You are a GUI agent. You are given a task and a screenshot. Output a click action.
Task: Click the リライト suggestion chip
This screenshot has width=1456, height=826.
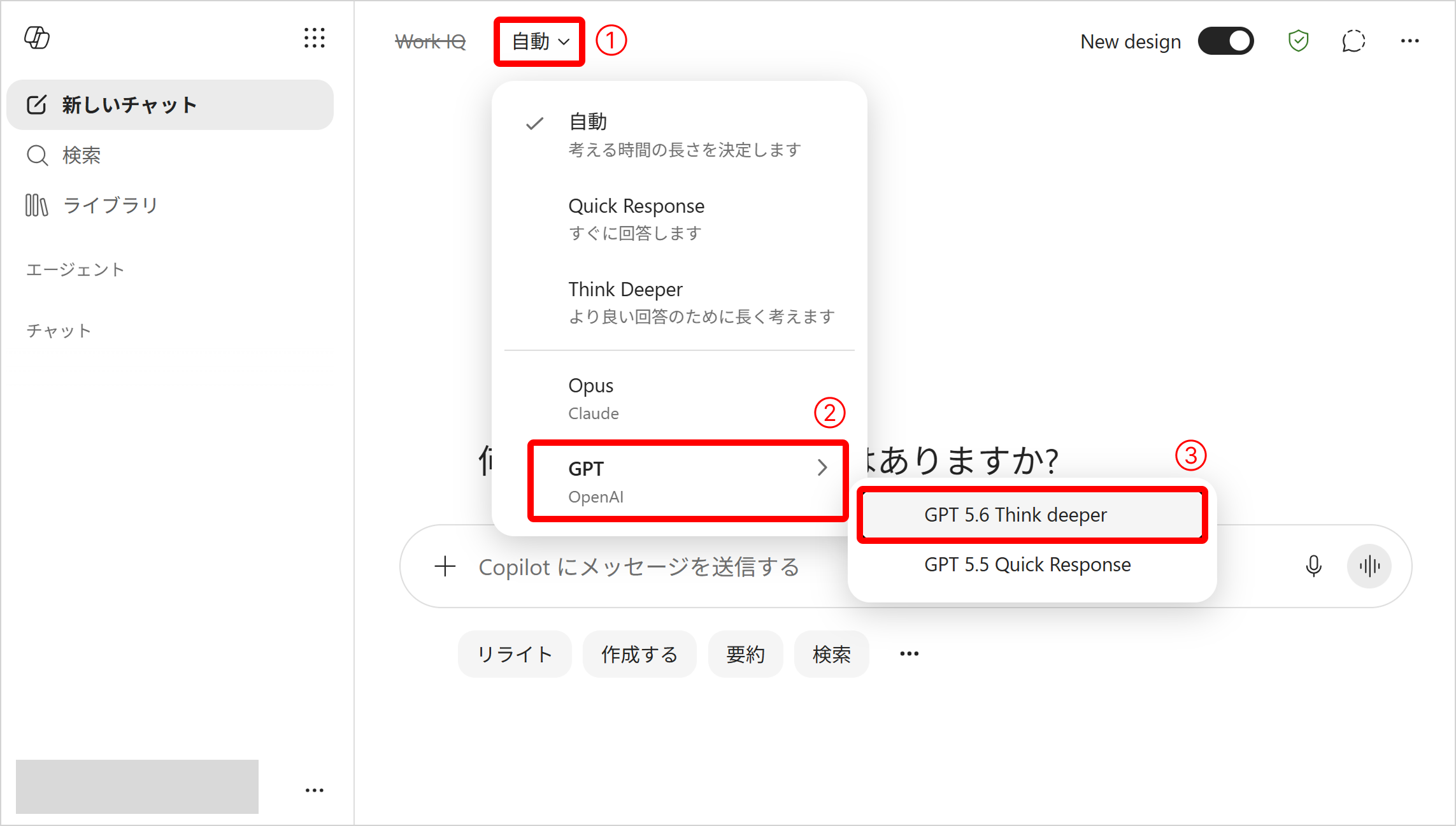coord(515,654)
